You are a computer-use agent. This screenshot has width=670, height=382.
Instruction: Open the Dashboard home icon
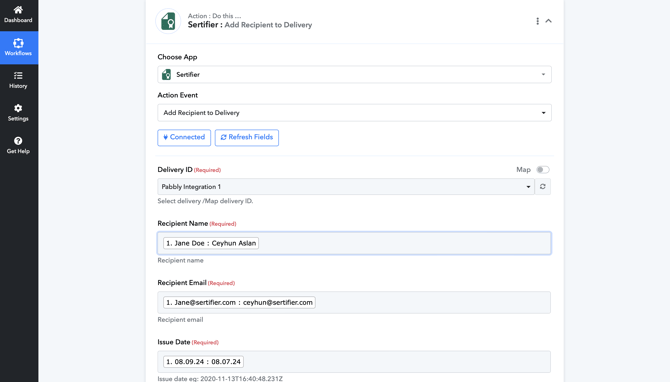18,10
